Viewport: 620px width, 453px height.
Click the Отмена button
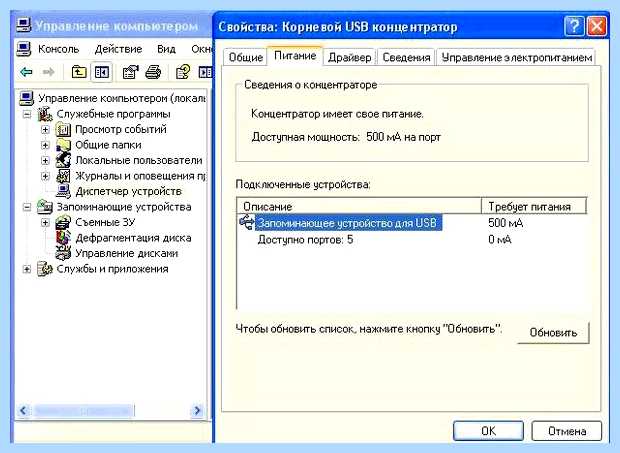(567, 431)
